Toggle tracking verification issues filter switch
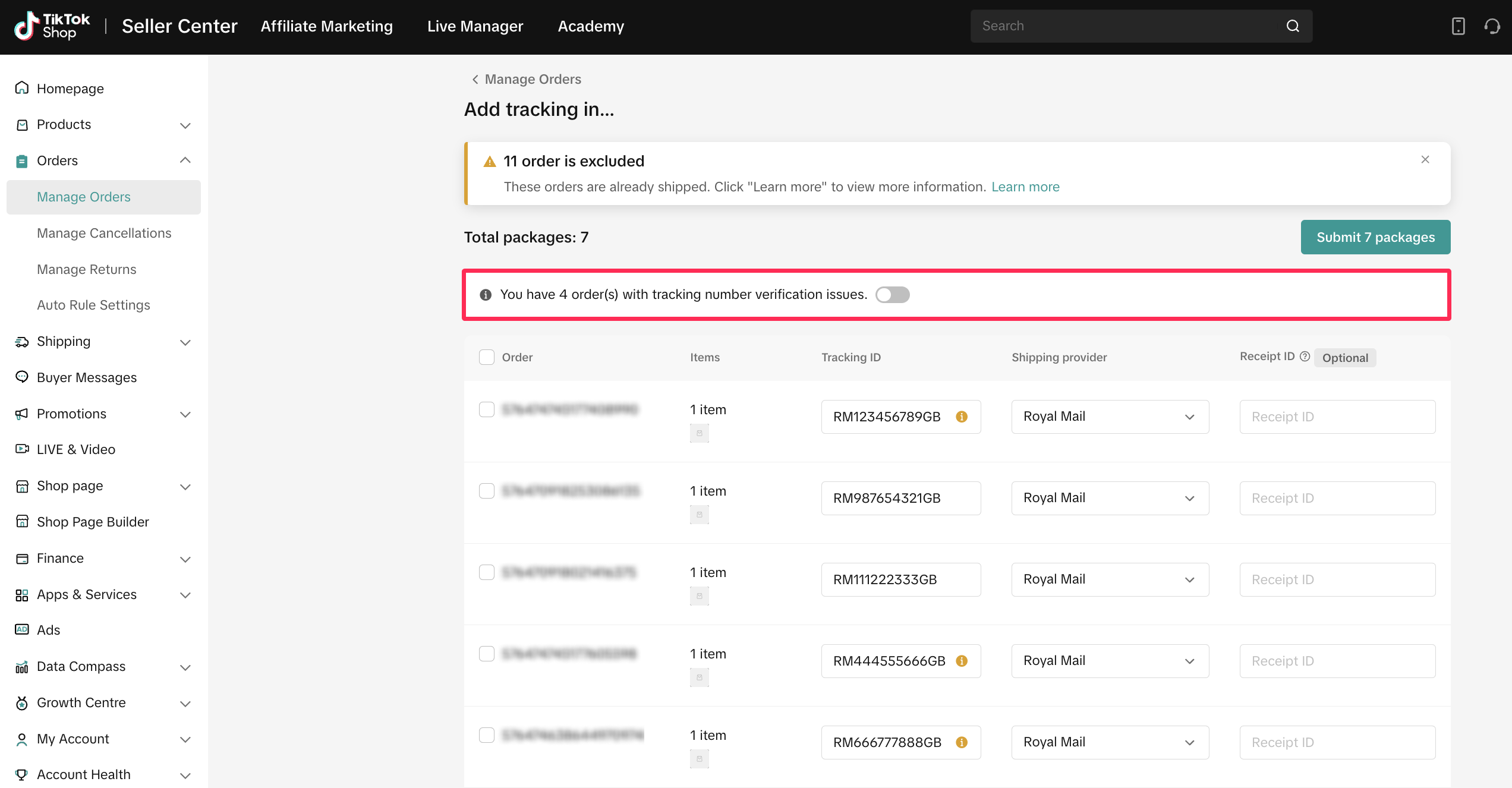The height and width of the screenshot is (788, 1512). coord(892,295)
